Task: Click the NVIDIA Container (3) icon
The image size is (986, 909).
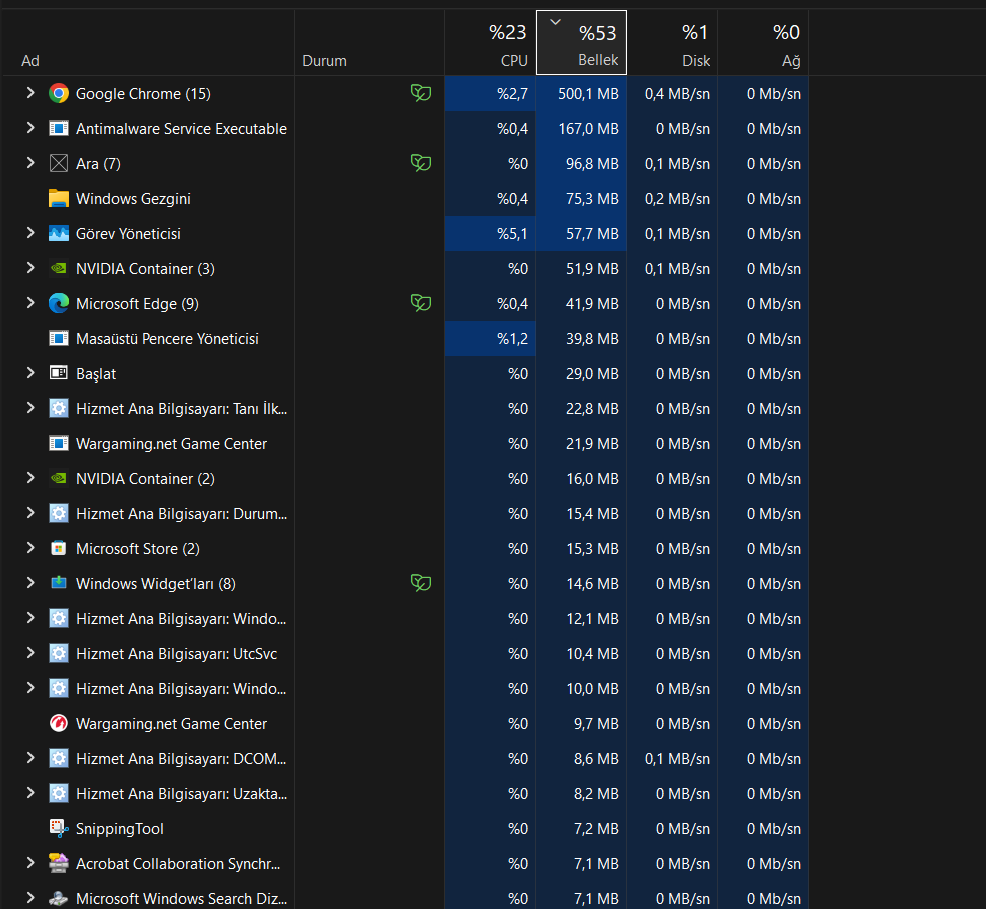Action: point(58,268)
